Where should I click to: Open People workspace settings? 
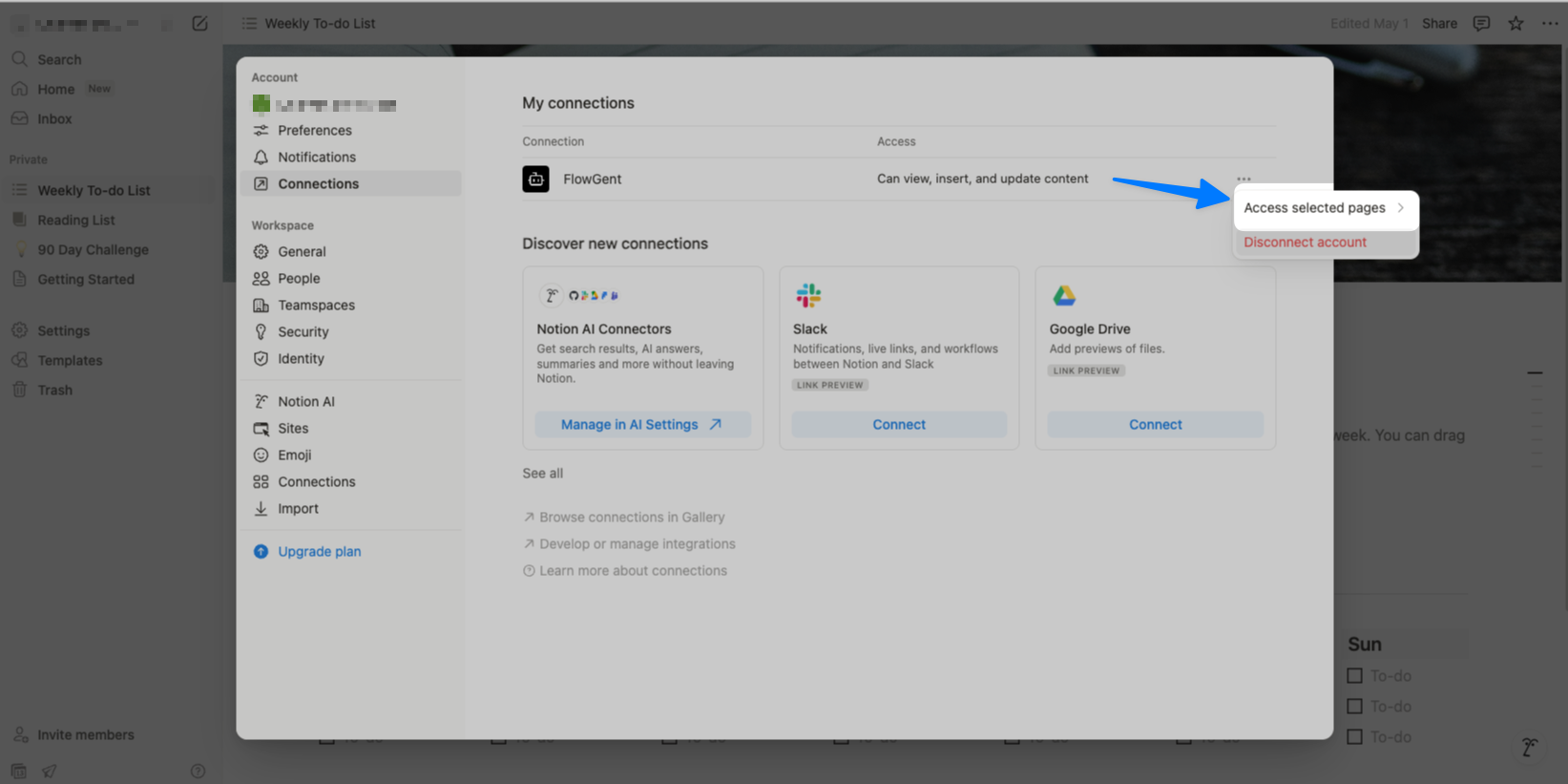click(299, 278)
